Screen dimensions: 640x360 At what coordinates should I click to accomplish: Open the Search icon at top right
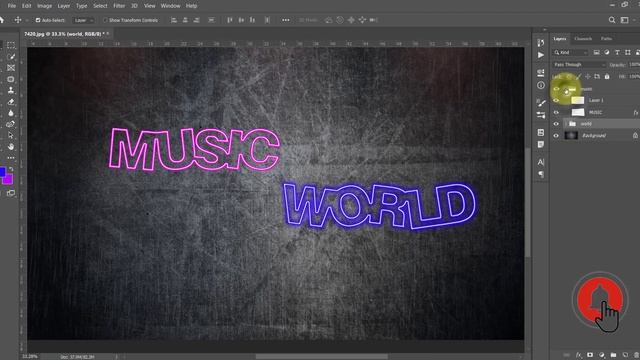pos(611,20)
